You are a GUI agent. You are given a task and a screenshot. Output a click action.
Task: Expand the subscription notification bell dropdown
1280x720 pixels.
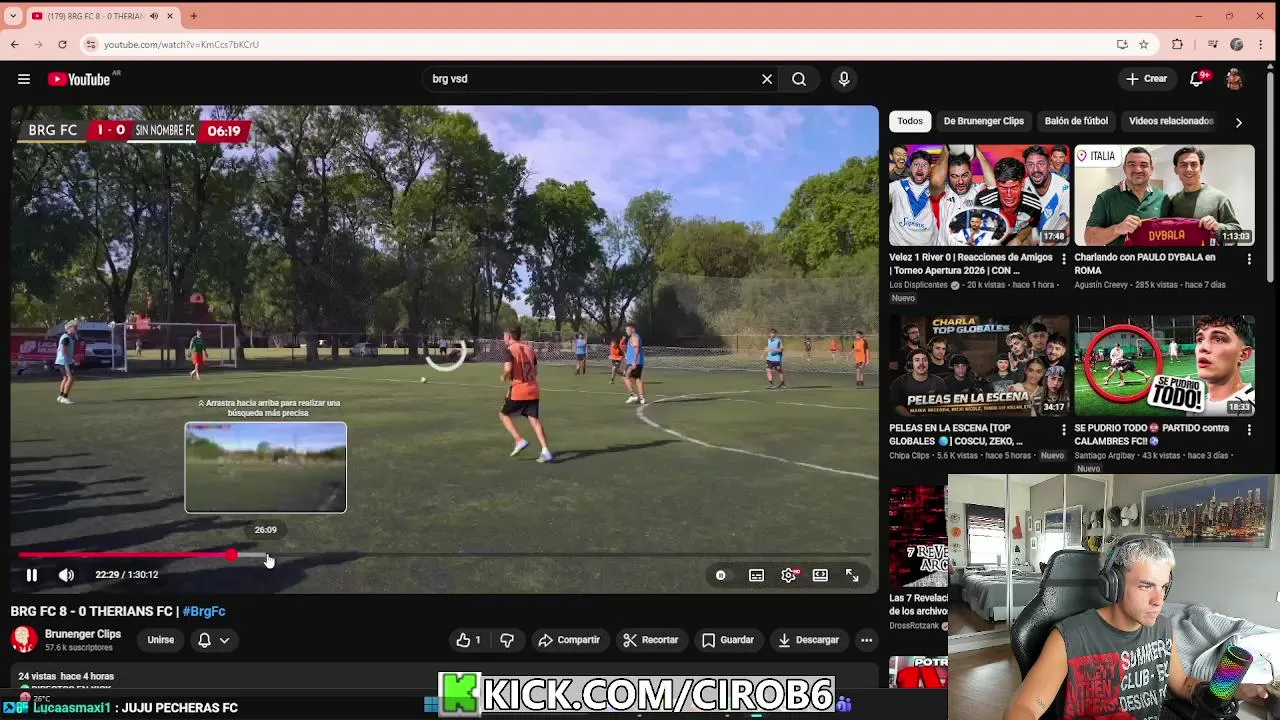214,640
